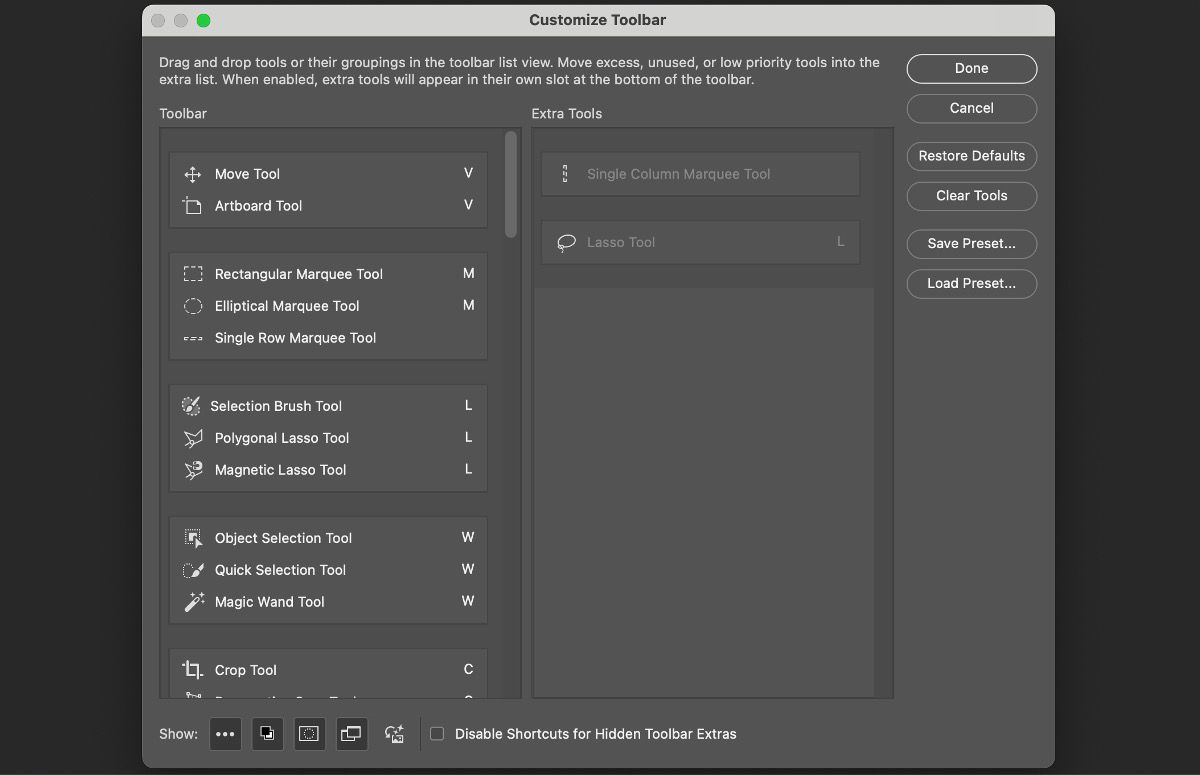1200x775 pixels.
Task: Select the Object Selection Tool icon
Action: (192, 538)
